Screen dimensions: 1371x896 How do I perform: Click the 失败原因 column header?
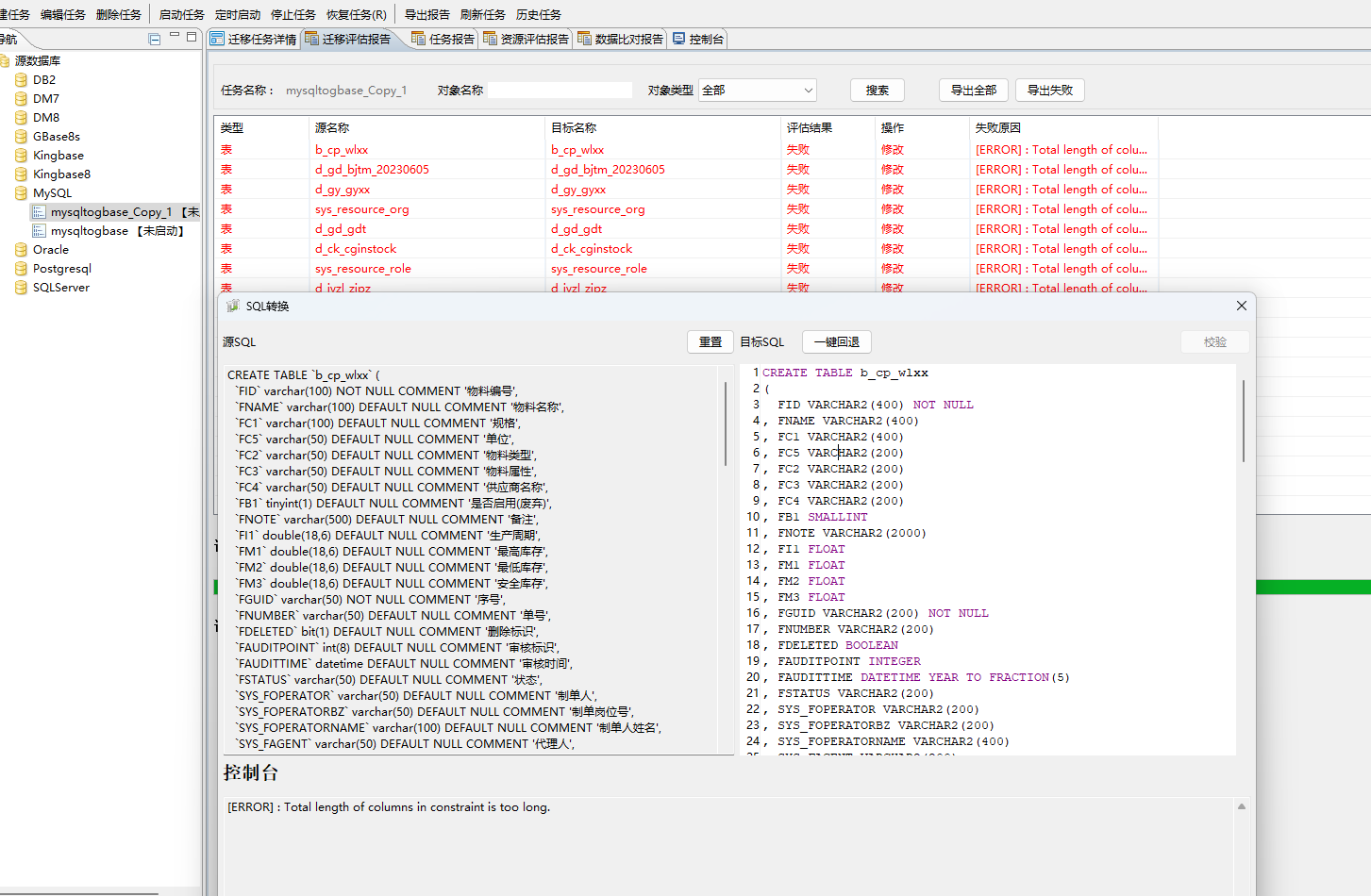[x=998, y=128]
